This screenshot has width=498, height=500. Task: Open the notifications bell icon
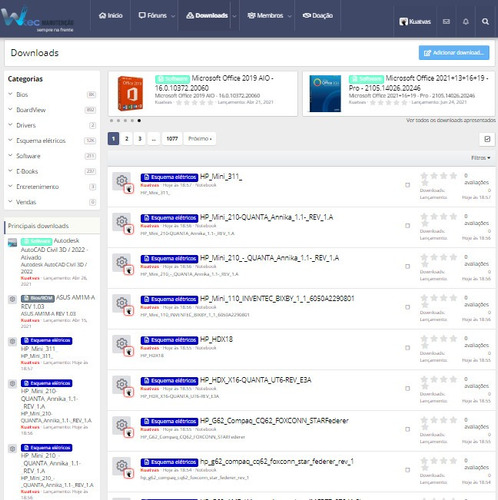pos(466,22)
